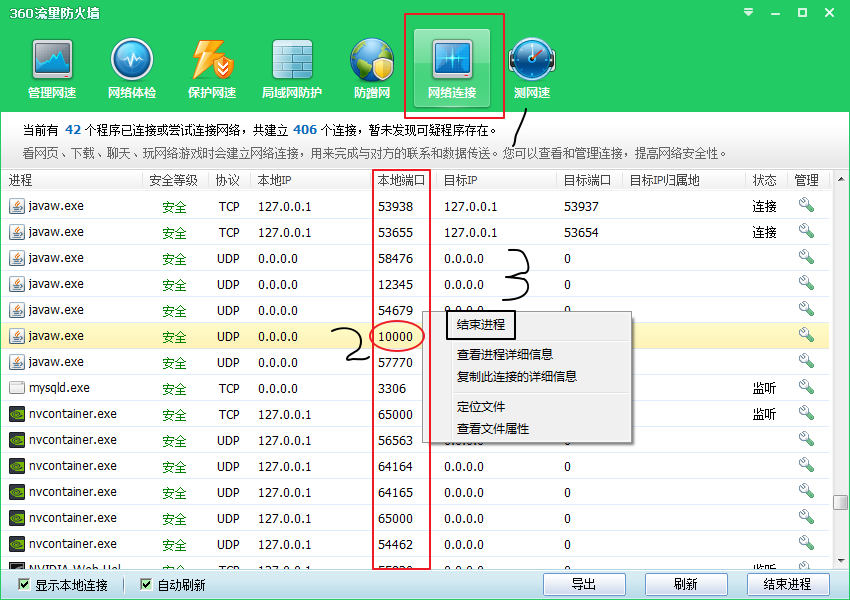Click 监听 status in mysqld.exe row

(x=764, y=388)
